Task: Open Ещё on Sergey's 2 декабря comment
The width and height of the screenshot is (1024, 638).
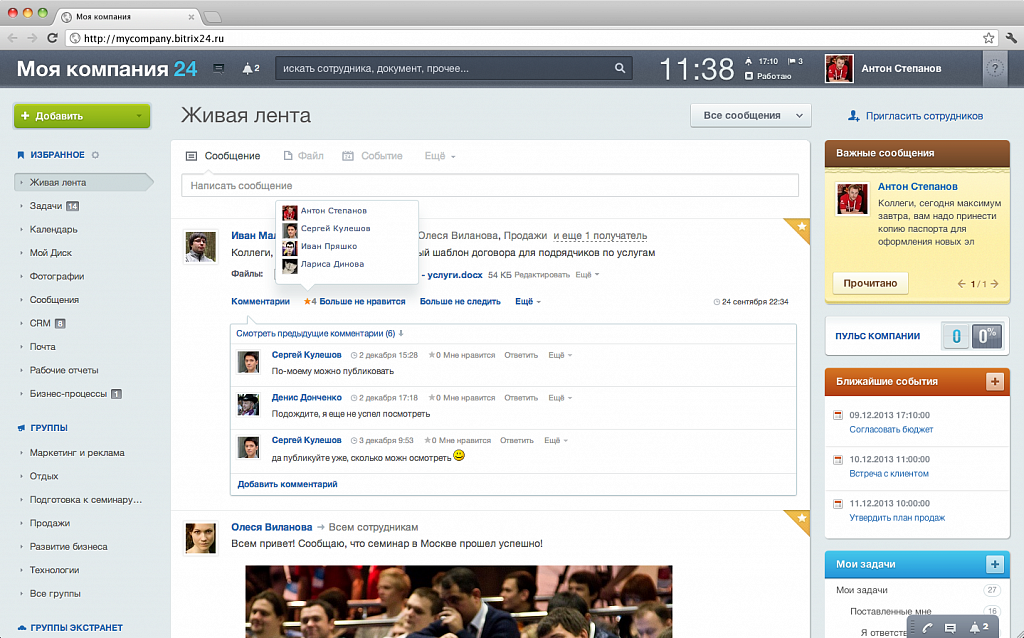Action: [560, 355]
